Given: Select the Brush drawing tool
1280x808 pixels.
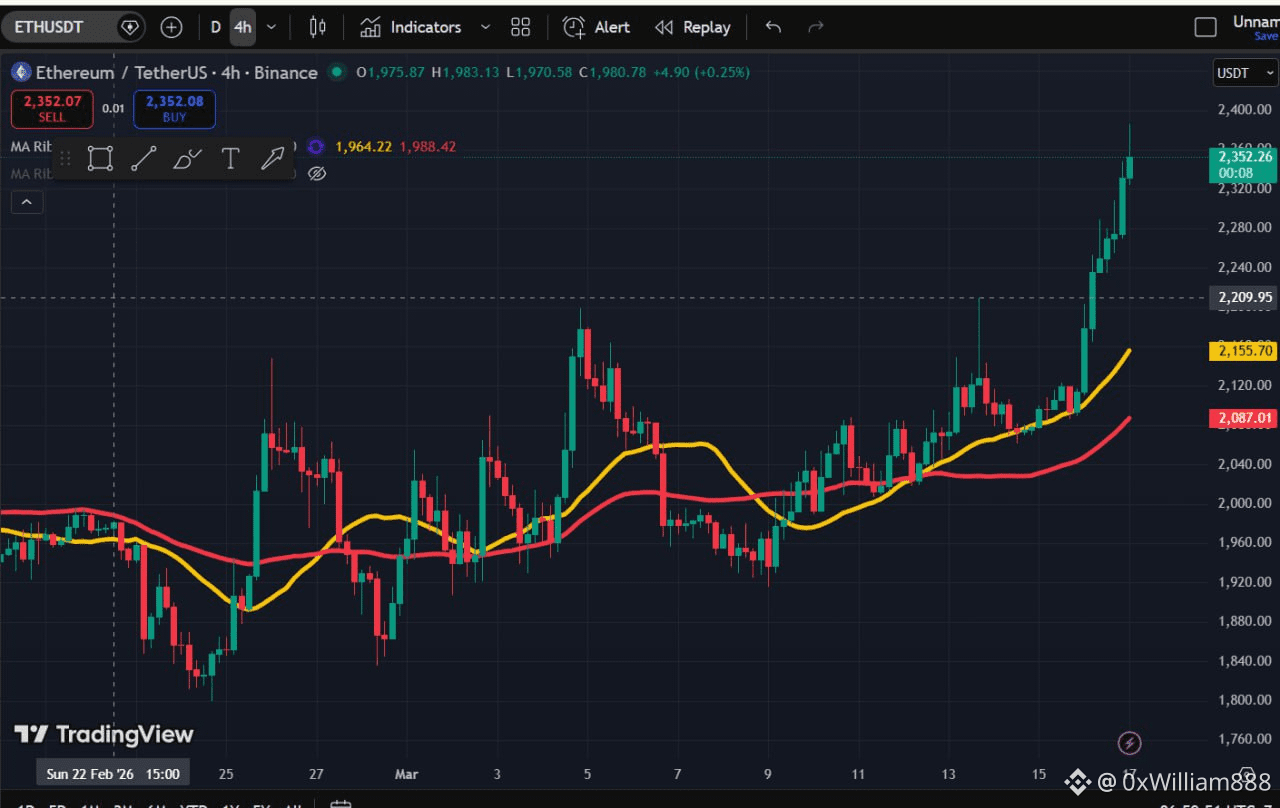Looking at the screenshot, I should [187, 159].
